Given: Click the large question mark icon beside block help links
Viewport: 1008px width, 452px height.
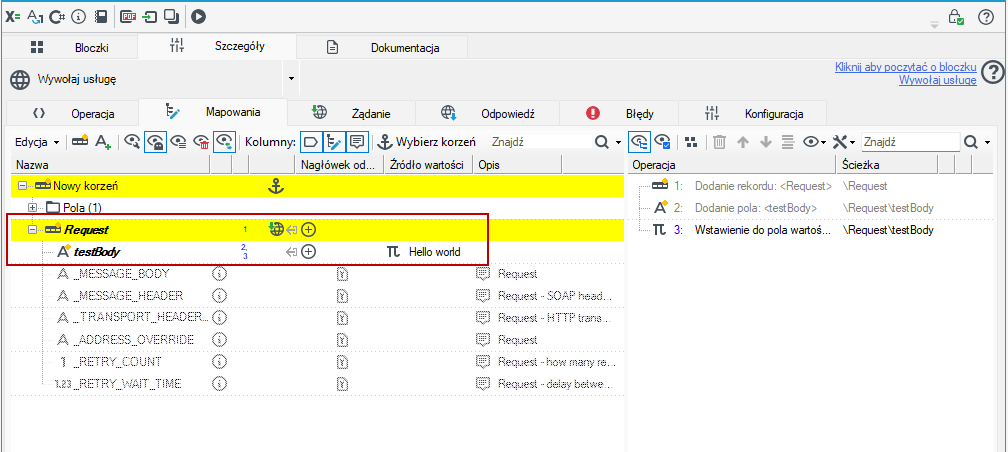Looking at the screenshot, I should pos(993,71).
